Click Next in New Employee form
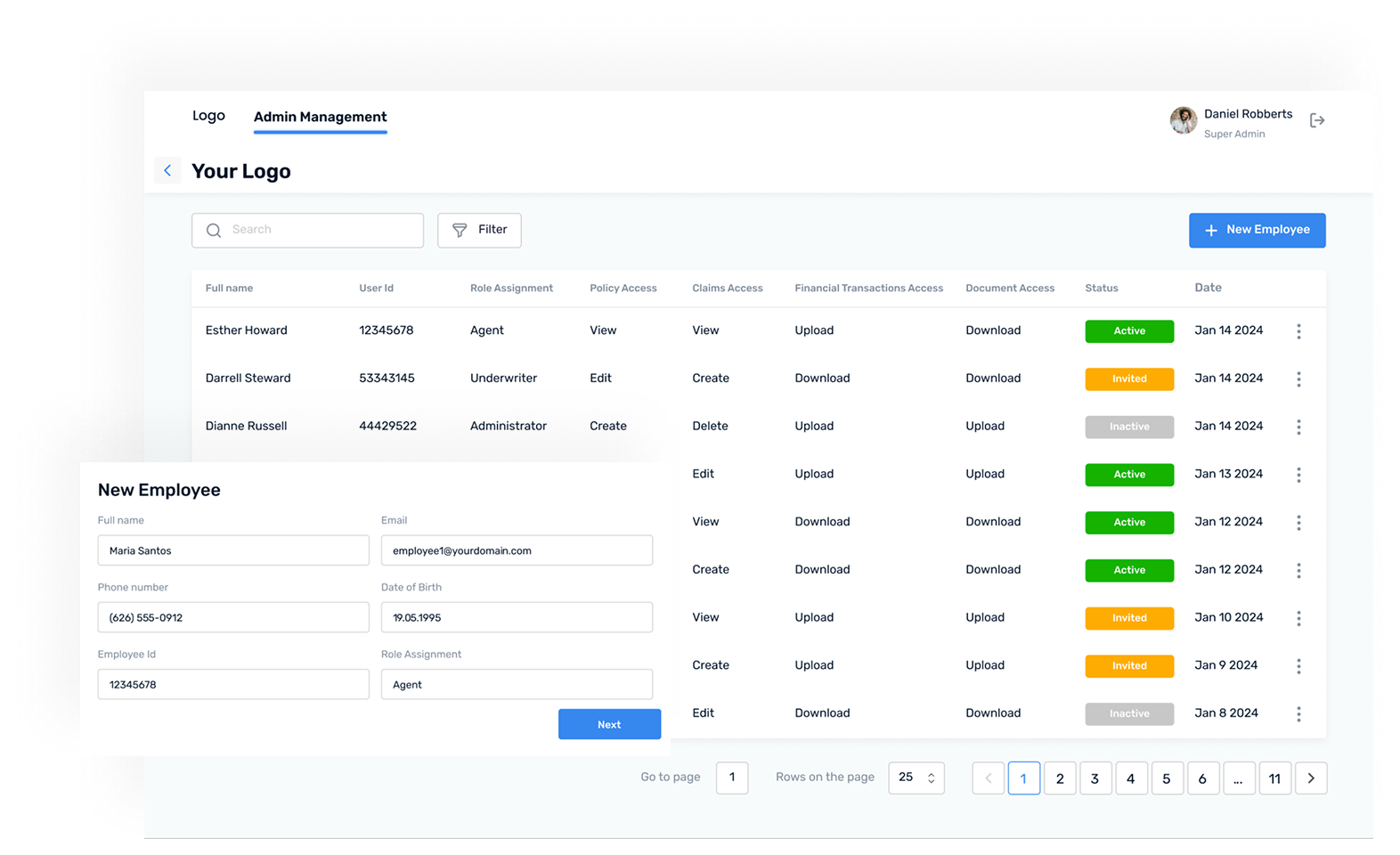This screenshot has width=1400, height=855. pos(609,724)
